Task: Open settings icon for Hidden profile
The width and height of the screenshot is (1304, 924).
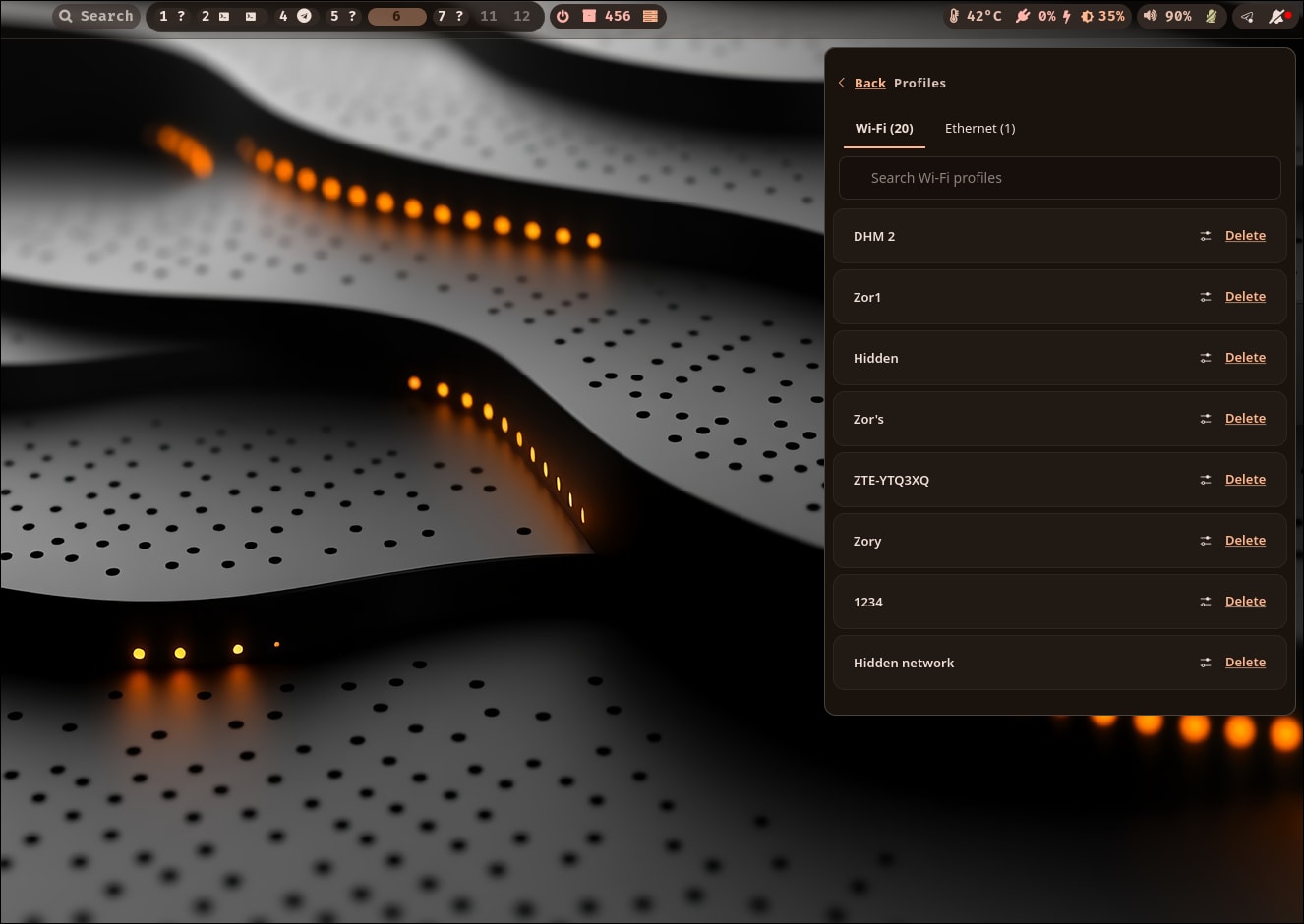Action: 1205,358
